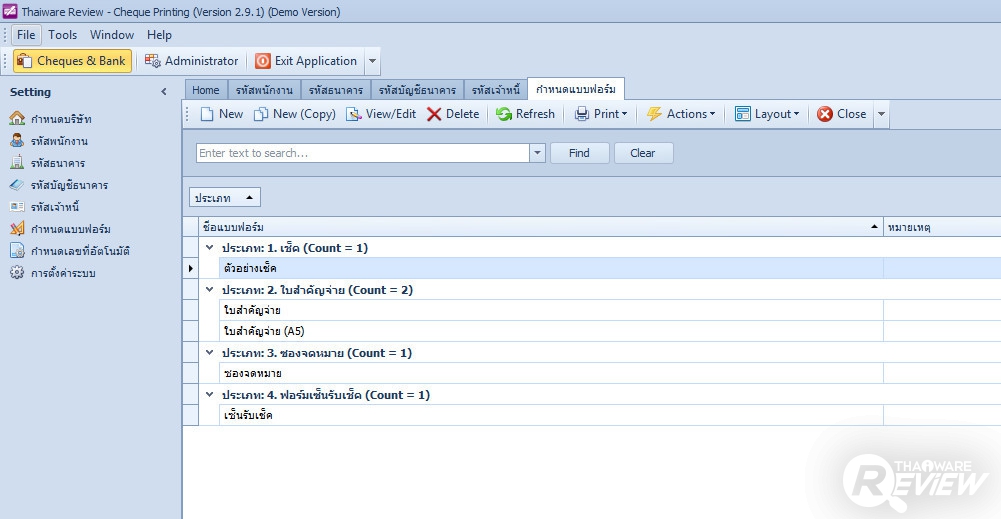Click the Print printer icon
Viewport: 1001px width, 519px height.
point(582,114)
